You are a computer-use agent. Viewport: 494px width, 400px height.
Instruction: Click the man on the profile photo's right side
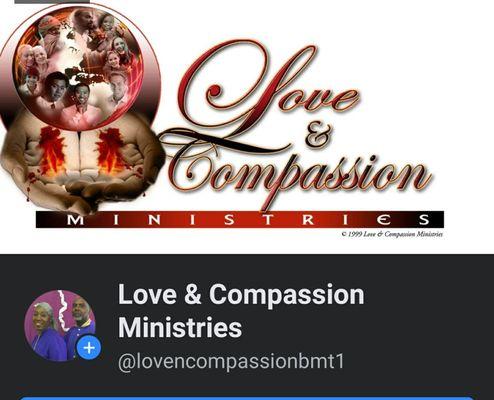[x=78, y=320]
